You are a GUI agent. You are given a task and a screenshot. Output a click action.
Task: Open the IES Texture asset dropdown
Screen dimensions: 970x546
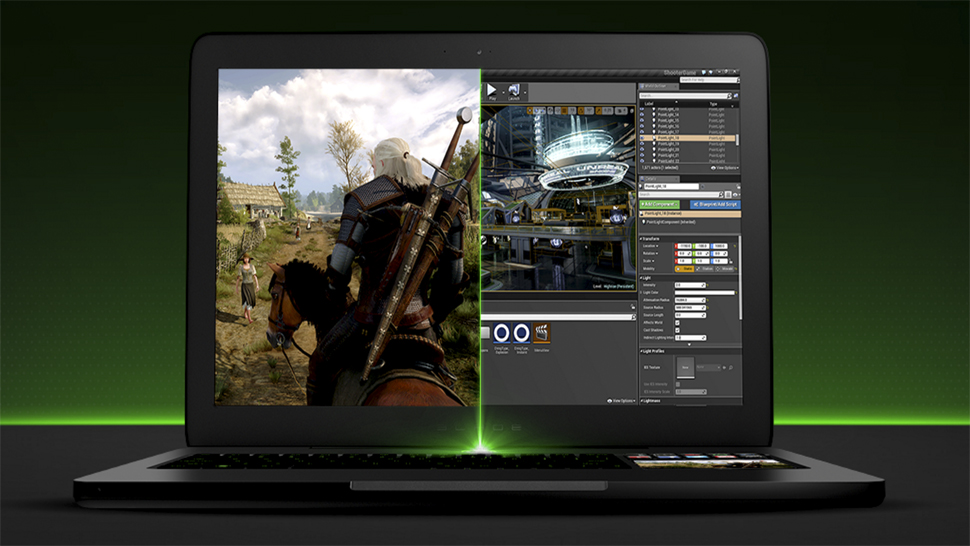709,367
